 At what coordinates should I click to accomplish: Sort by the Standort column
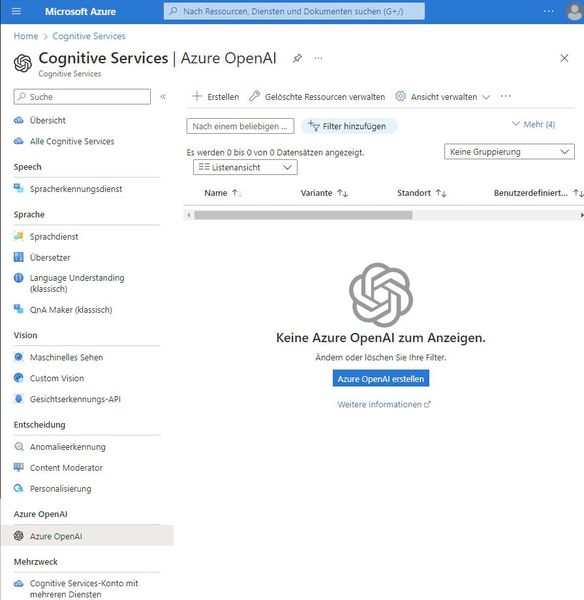click(421, 193)
